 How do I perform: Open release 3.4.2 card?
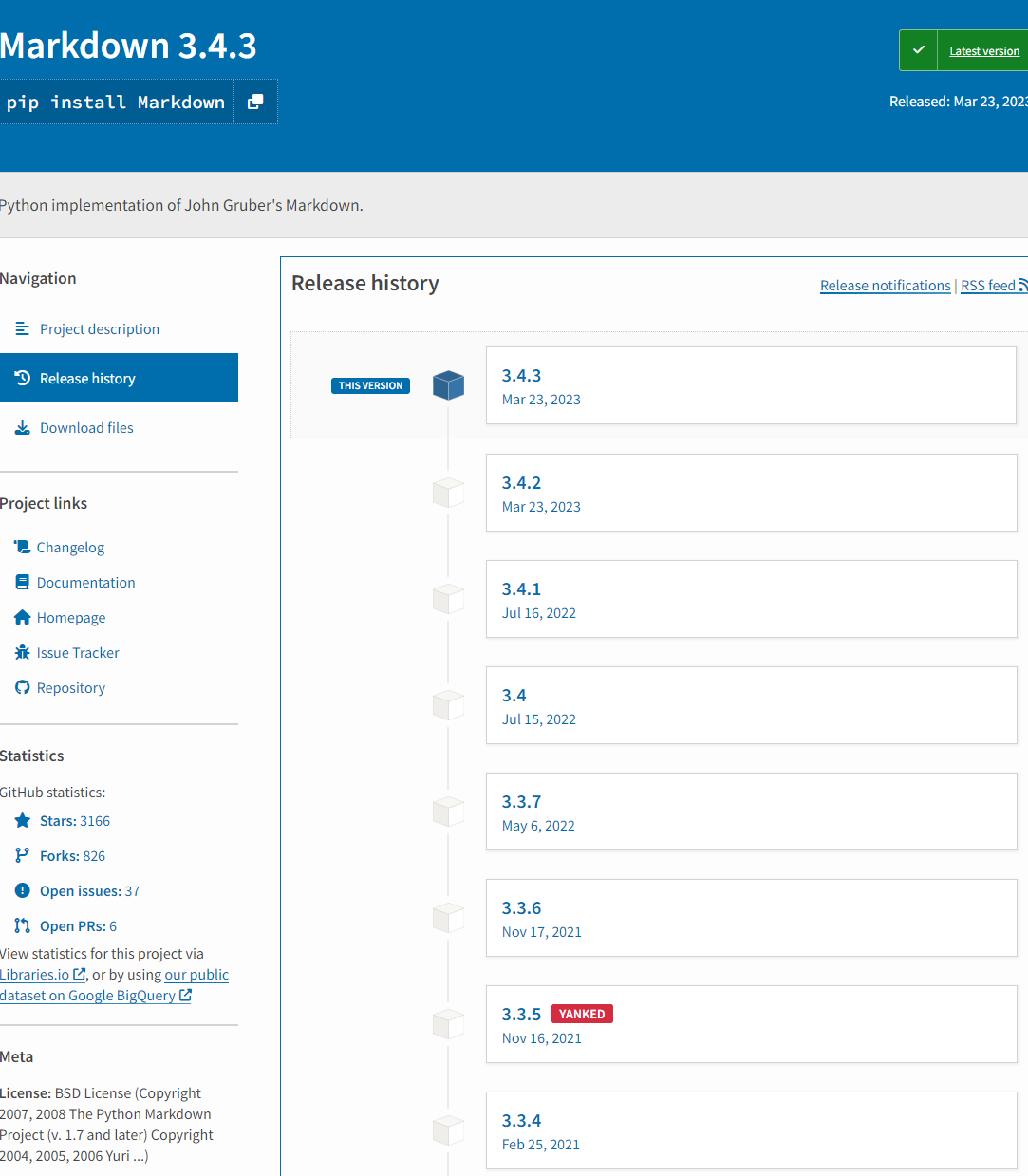click(x=751, y=493)
